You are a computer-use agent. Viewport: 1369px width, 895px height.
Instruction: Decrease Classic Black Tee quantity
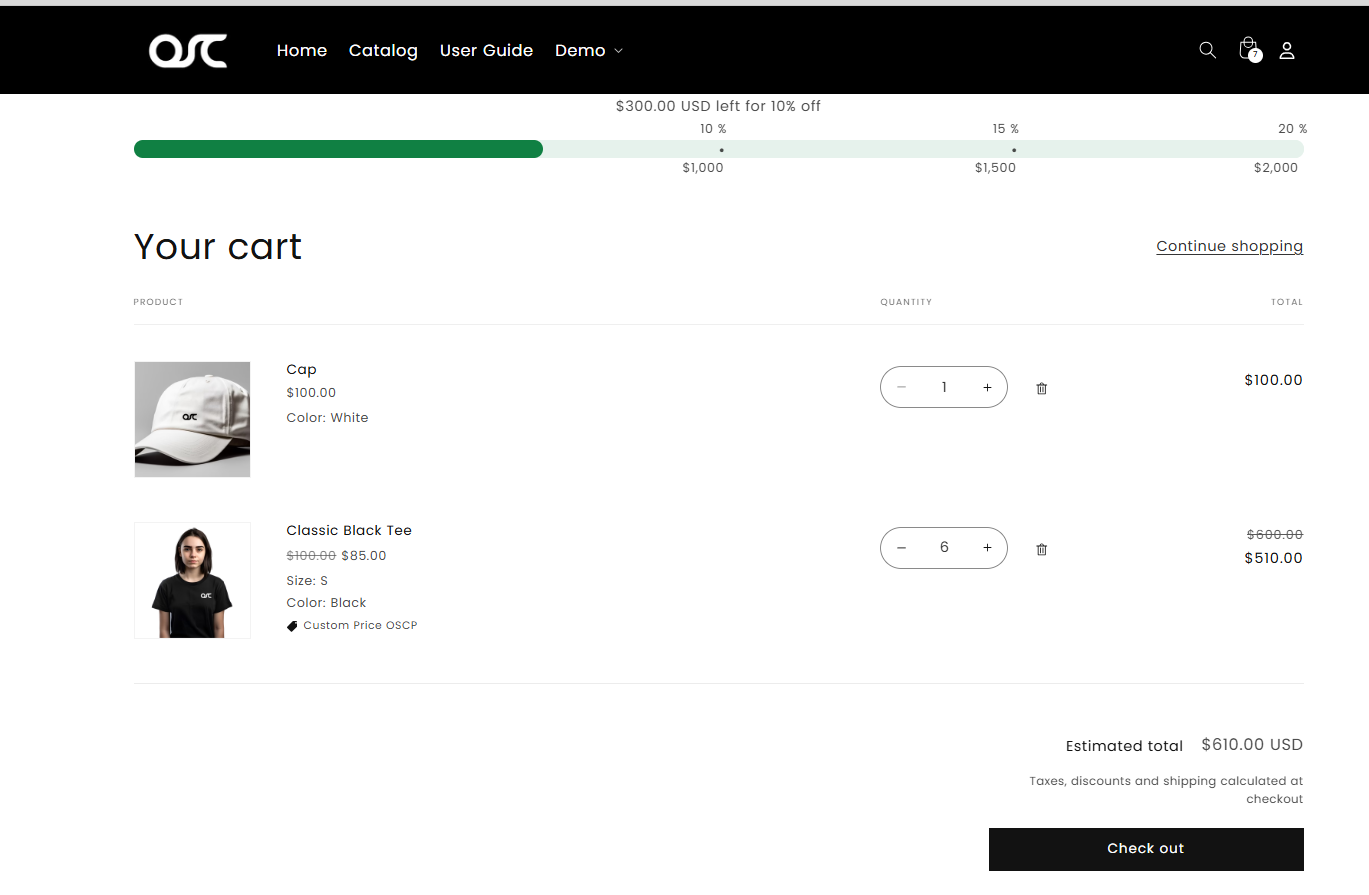(901, 548)
